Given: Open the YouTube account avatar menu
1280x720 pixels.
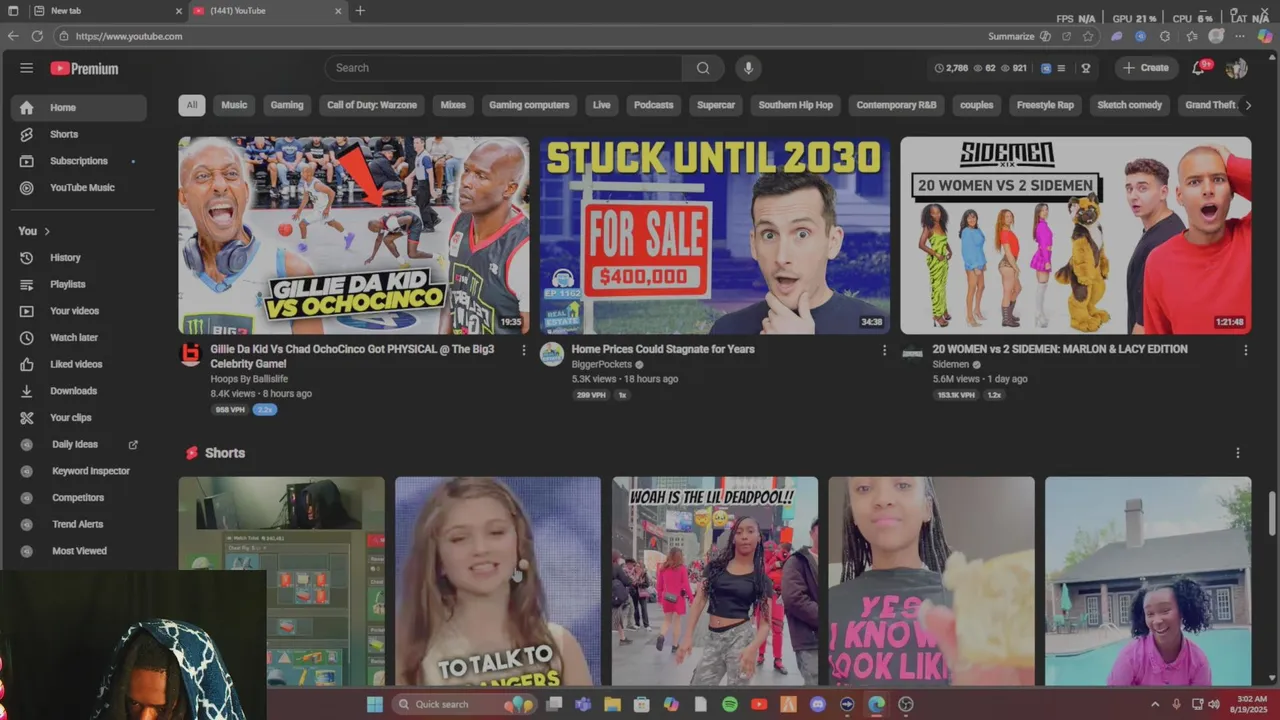Looking at the screenshot, I should [1237, 68].
